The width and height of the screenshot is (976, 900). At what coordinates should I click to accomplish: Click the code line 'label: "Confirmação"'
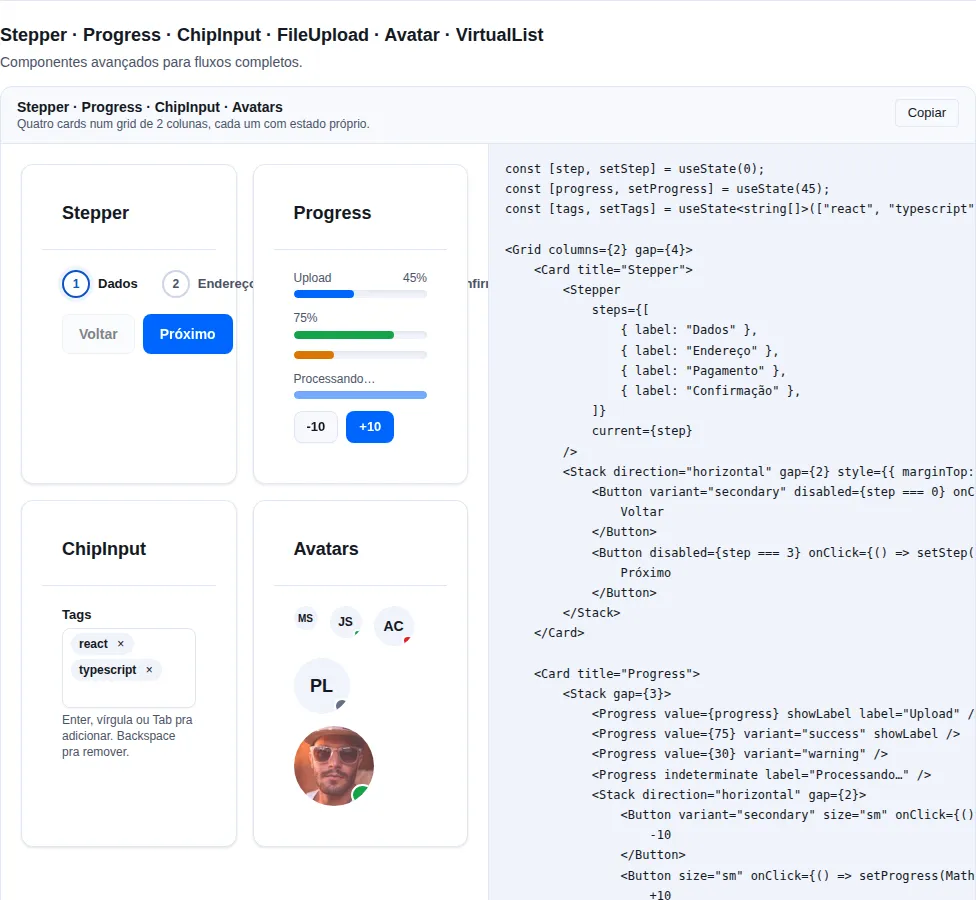(x=710, y=390)
